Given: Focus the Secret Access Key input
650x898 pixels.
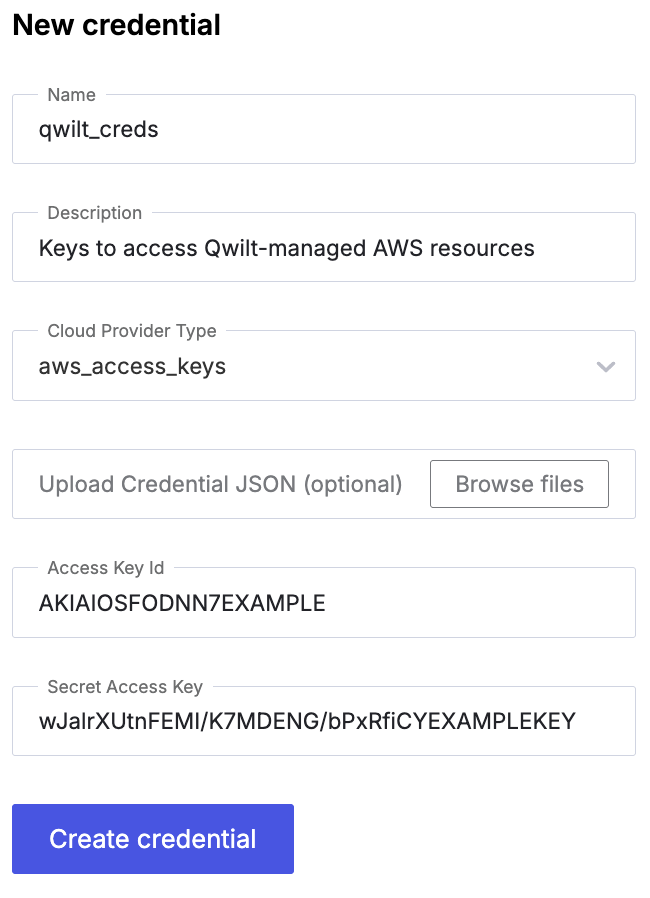Looking at the screenshot, I should coord(300,721).
